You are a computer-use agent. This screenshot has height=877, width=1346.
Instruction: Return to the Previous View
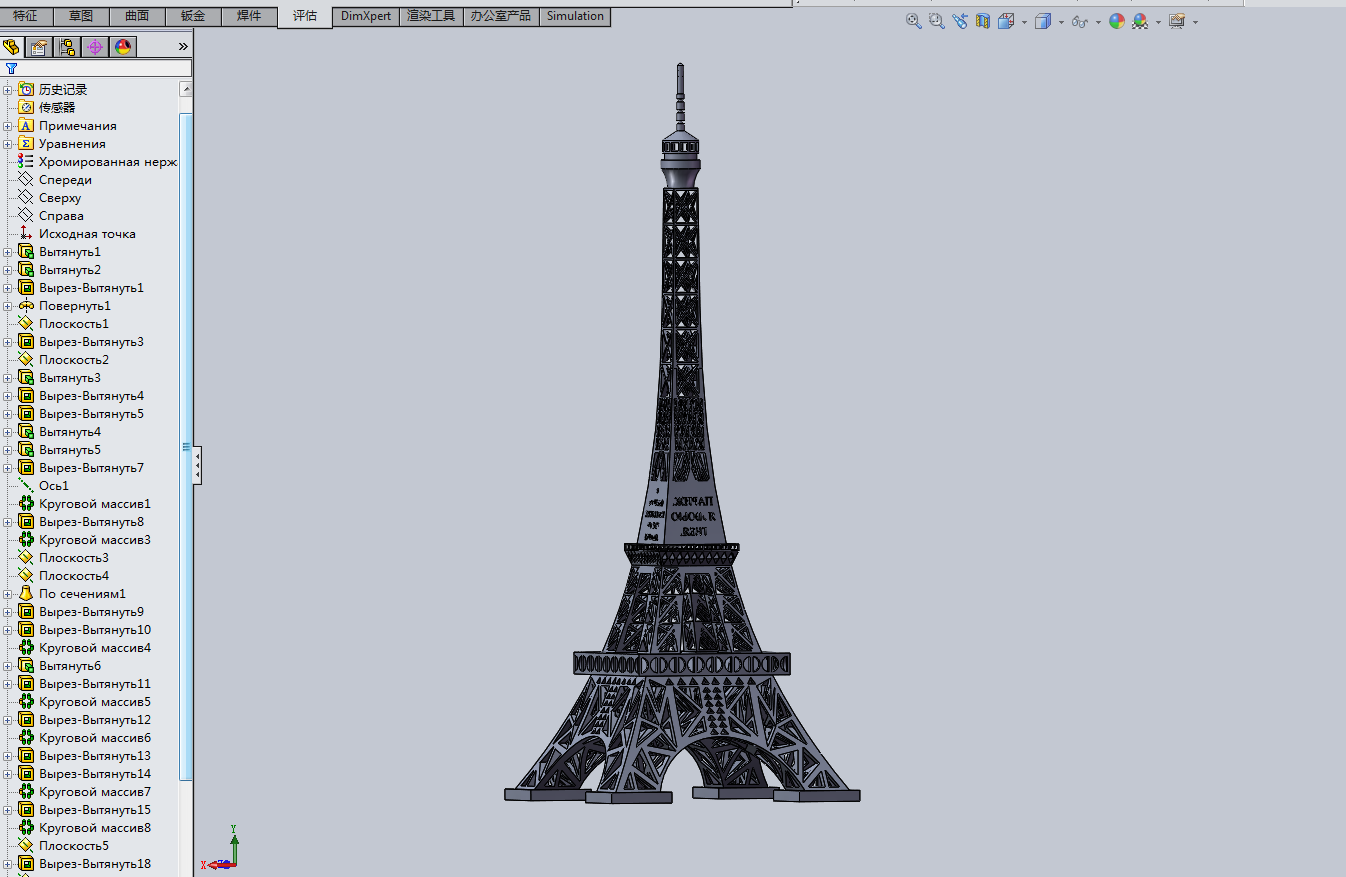(960, 21)
